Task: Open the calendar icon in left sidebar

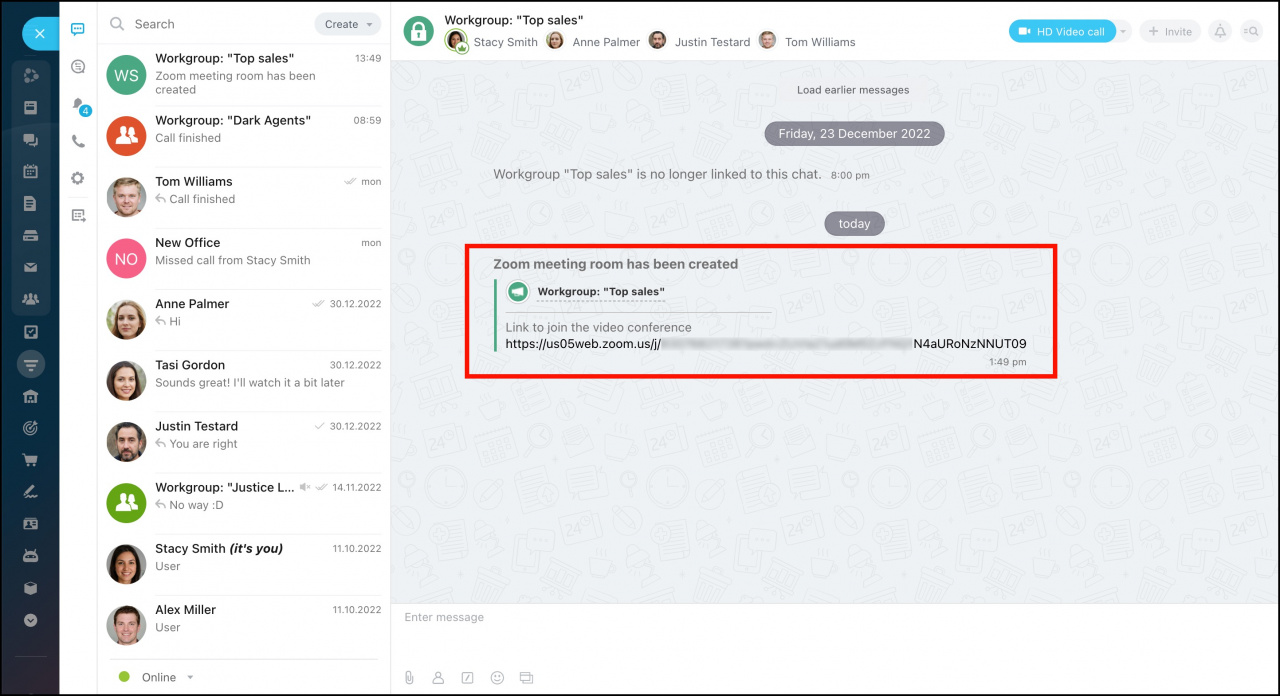Action: tap(31, 171)
